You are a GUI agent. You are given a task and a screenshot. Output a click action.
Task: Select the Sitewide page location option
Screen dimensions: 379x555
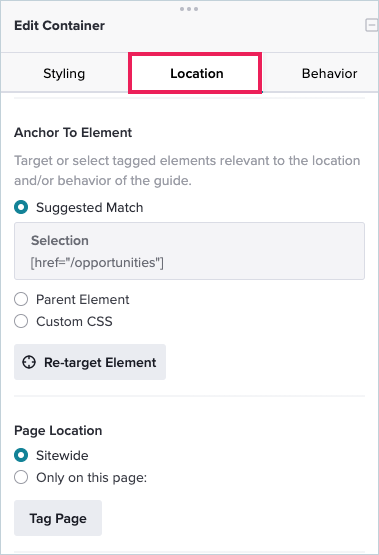(x=21, y=455)
